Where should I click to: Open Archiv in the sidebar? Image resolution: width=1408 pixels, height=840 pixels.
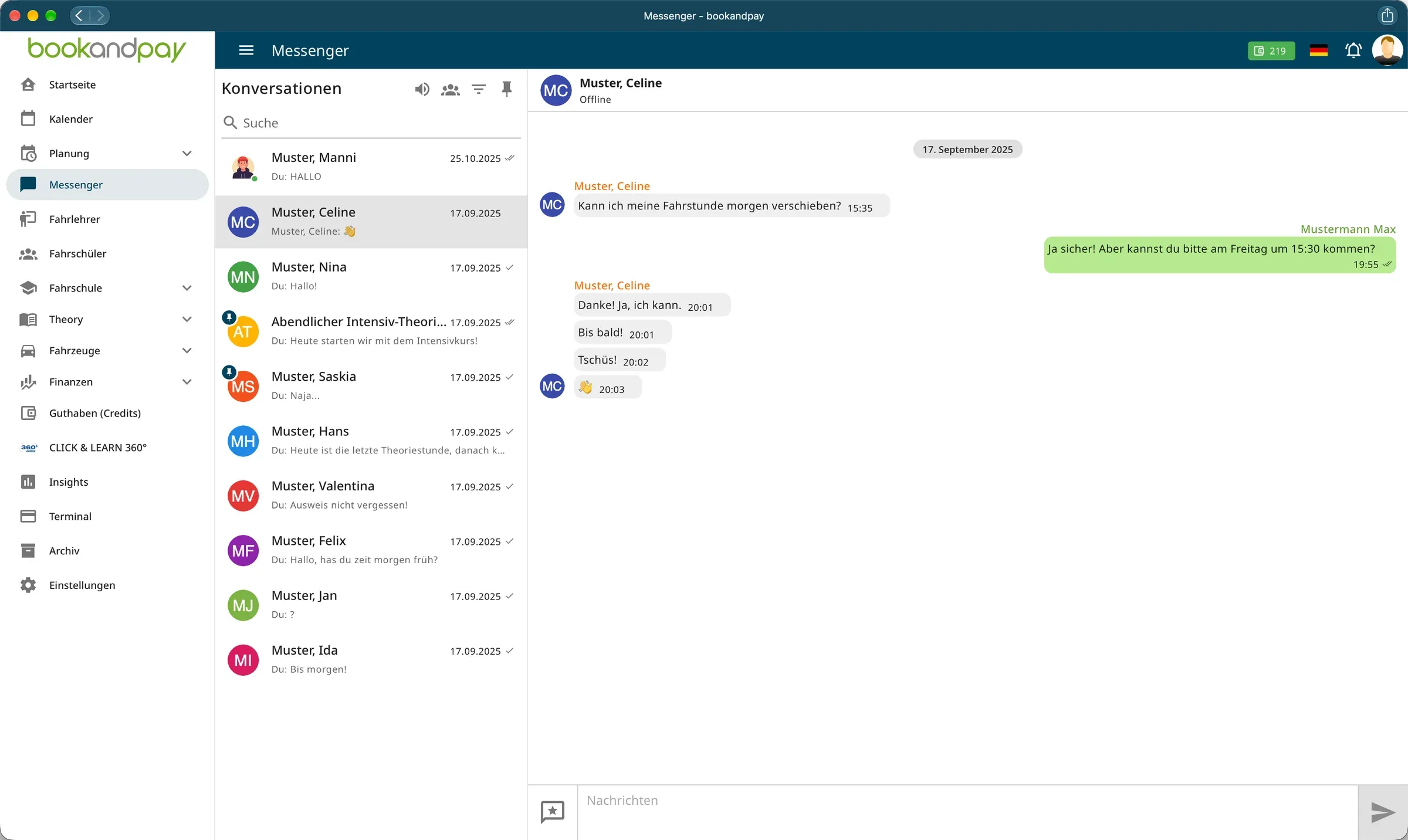pyautogui.click(x=107, y=551)
